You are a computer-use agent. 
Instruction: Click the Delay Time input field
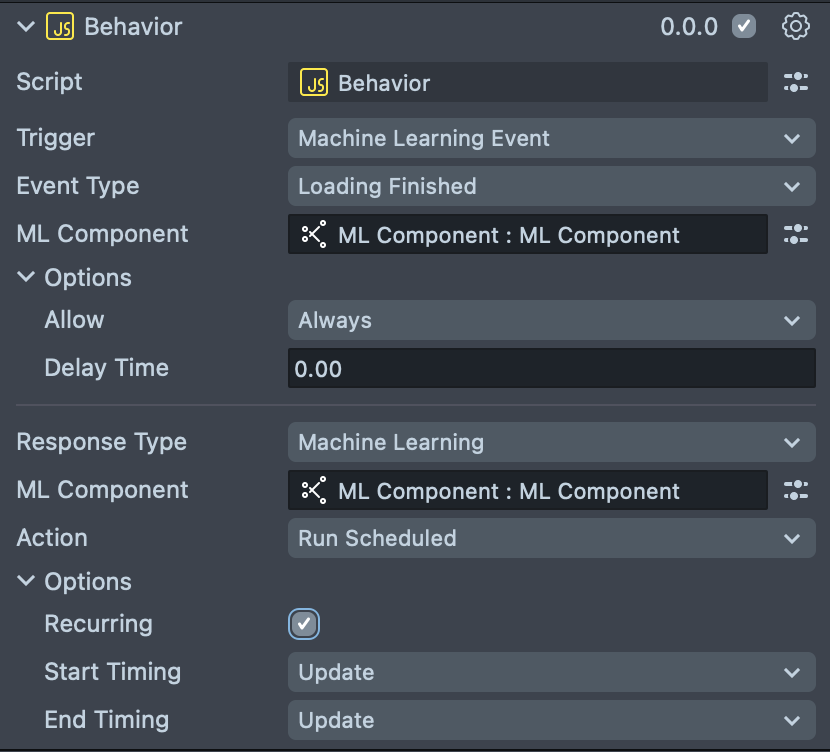click(551, 369)
